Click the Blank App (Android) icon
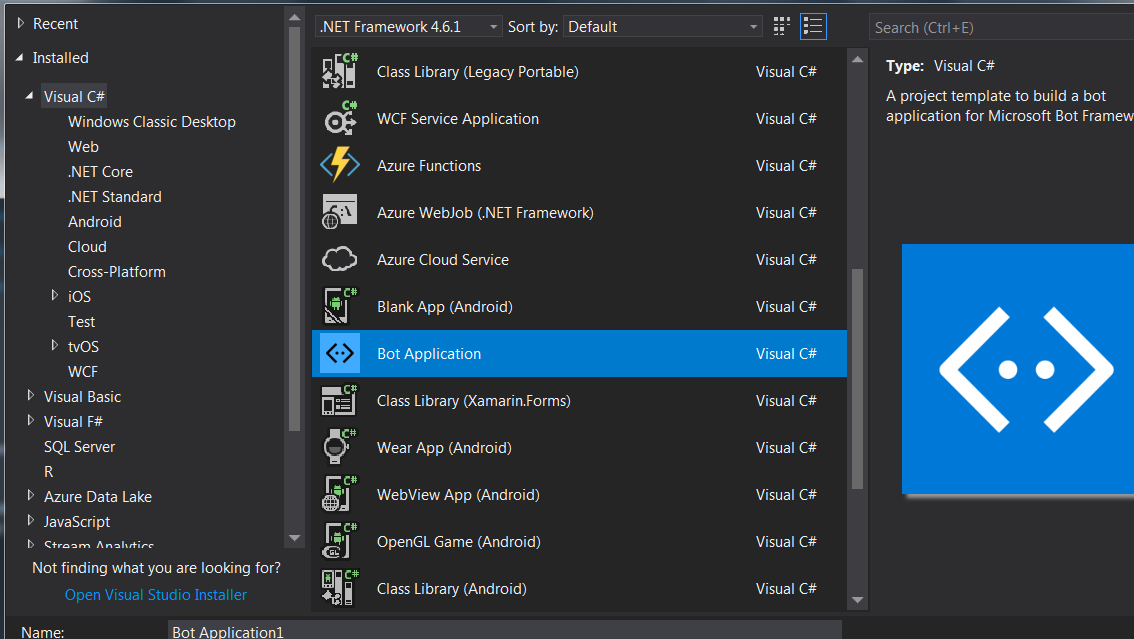This screenshot has width=1134, height=639. 339,306
